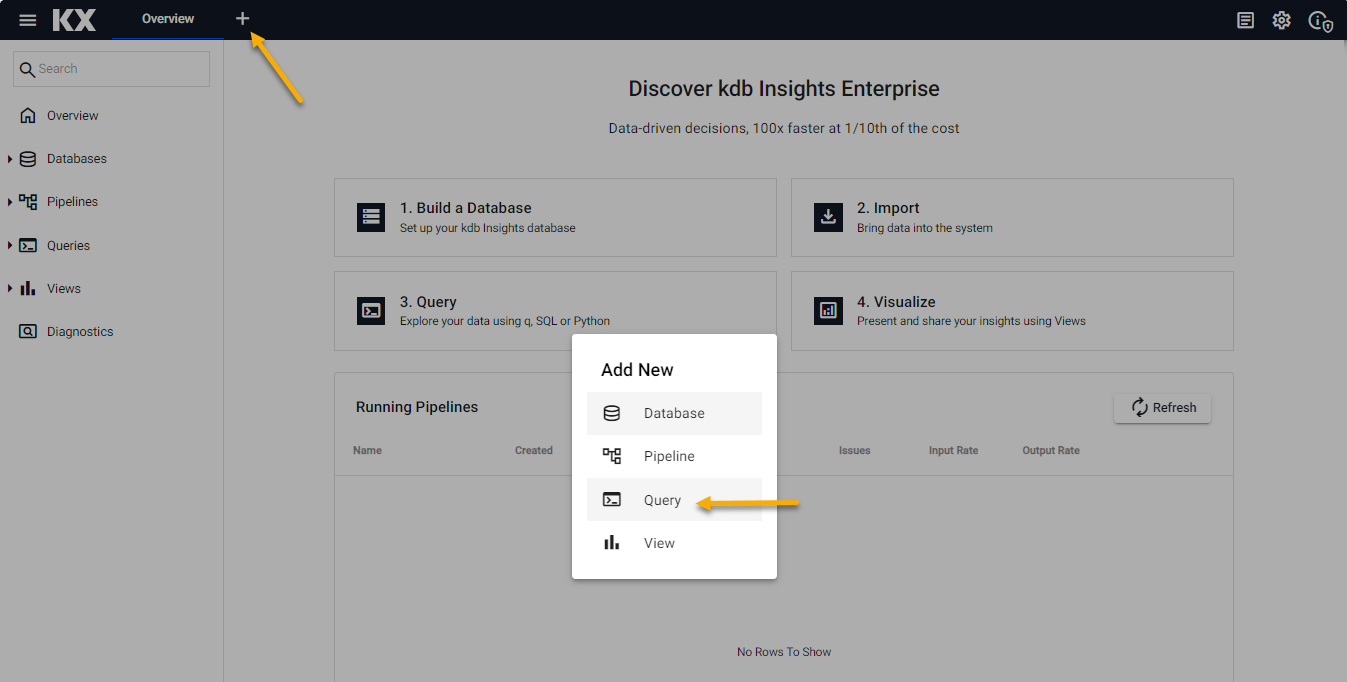Open the hamburger main menu
This screenshot has height=682, width=1347.
pyautogui.click(x=28, y=20)
